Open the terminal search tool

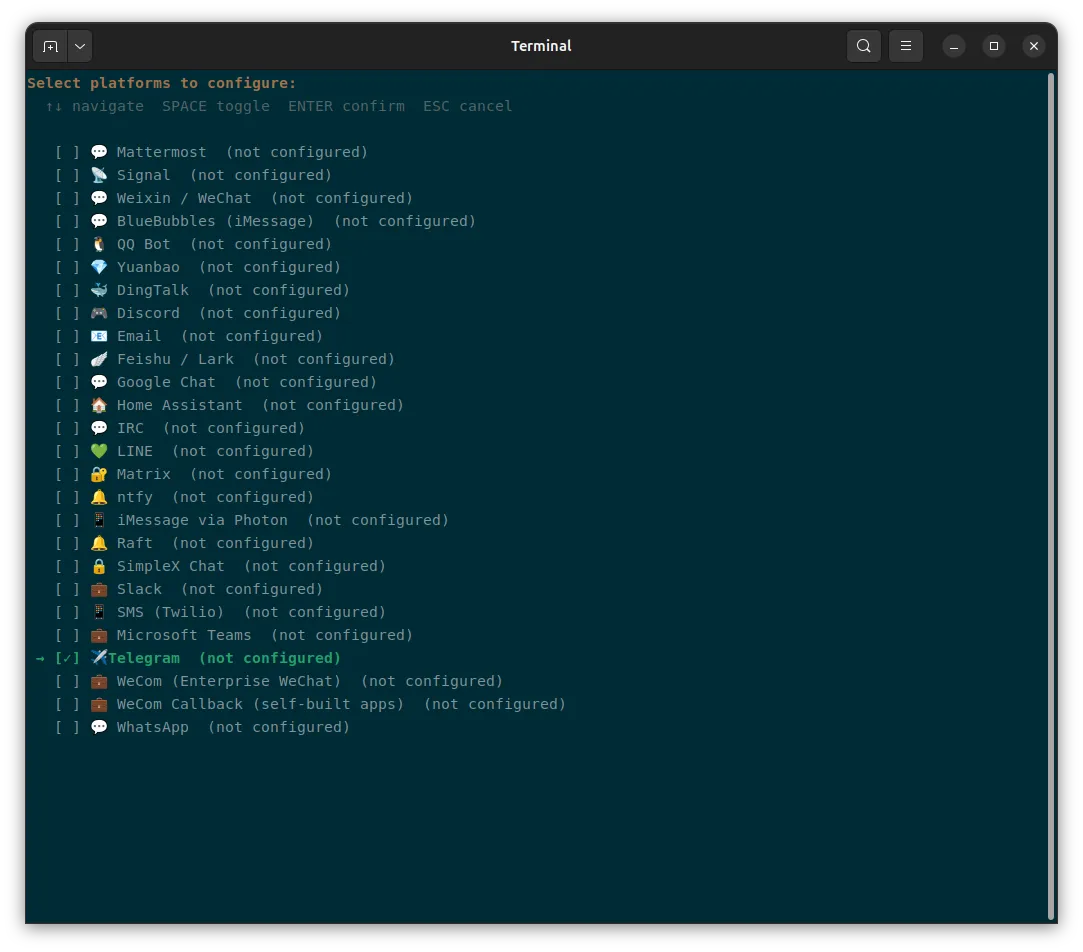(x=863, y=46)
